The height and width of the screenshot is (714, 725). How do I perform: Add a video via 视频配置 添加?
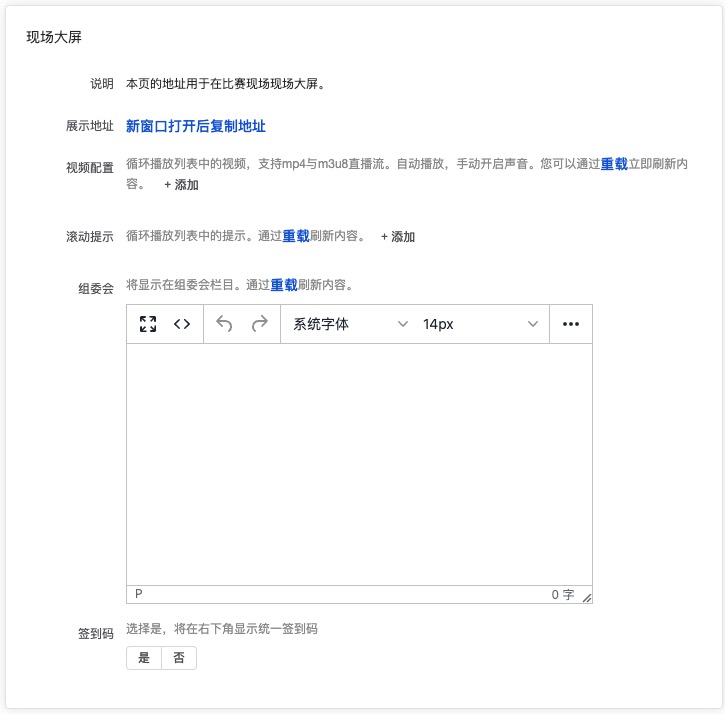[x=181, y=185]
